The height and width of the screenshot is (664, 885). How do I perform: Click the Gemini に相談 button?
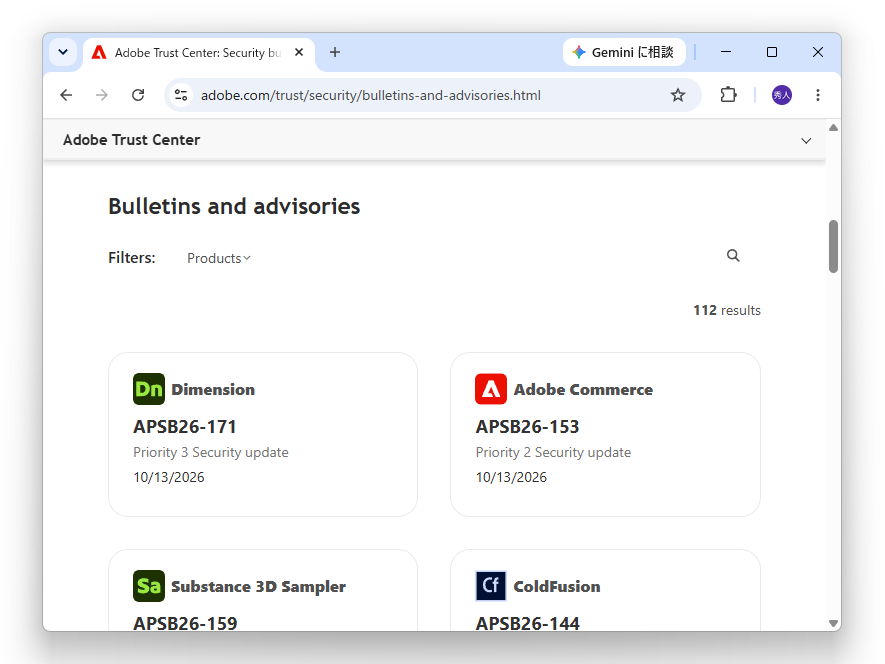pyautogui.click(x=624, y=53)
